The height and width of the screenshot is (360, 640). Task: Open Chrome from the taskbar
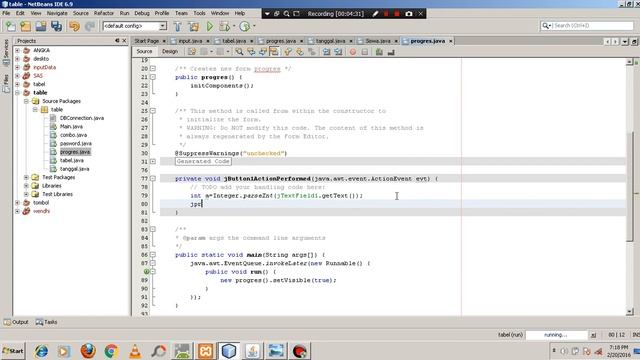coord(111,351)
